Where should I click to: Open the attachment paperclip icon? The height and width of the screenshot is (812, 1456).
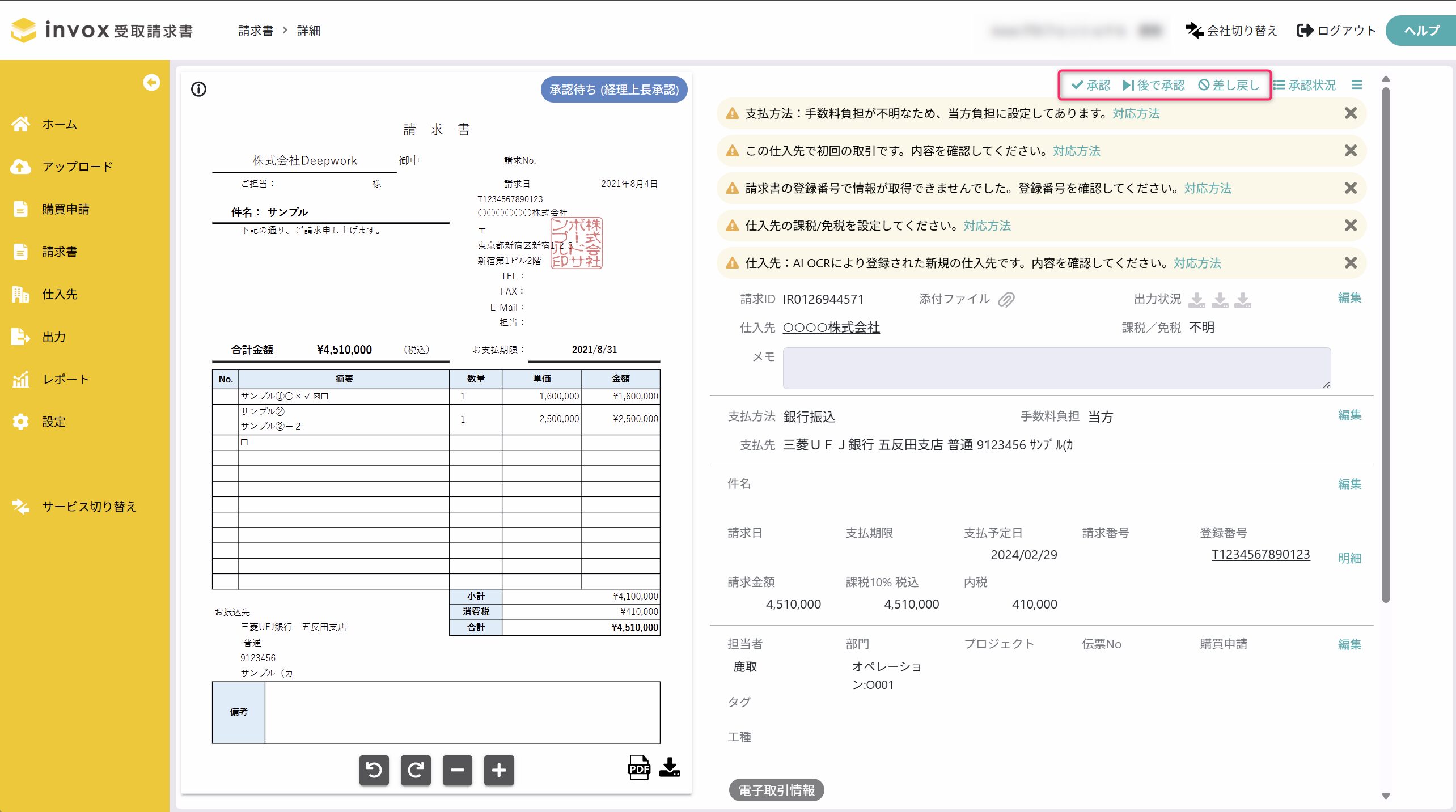click(1006, 299)
